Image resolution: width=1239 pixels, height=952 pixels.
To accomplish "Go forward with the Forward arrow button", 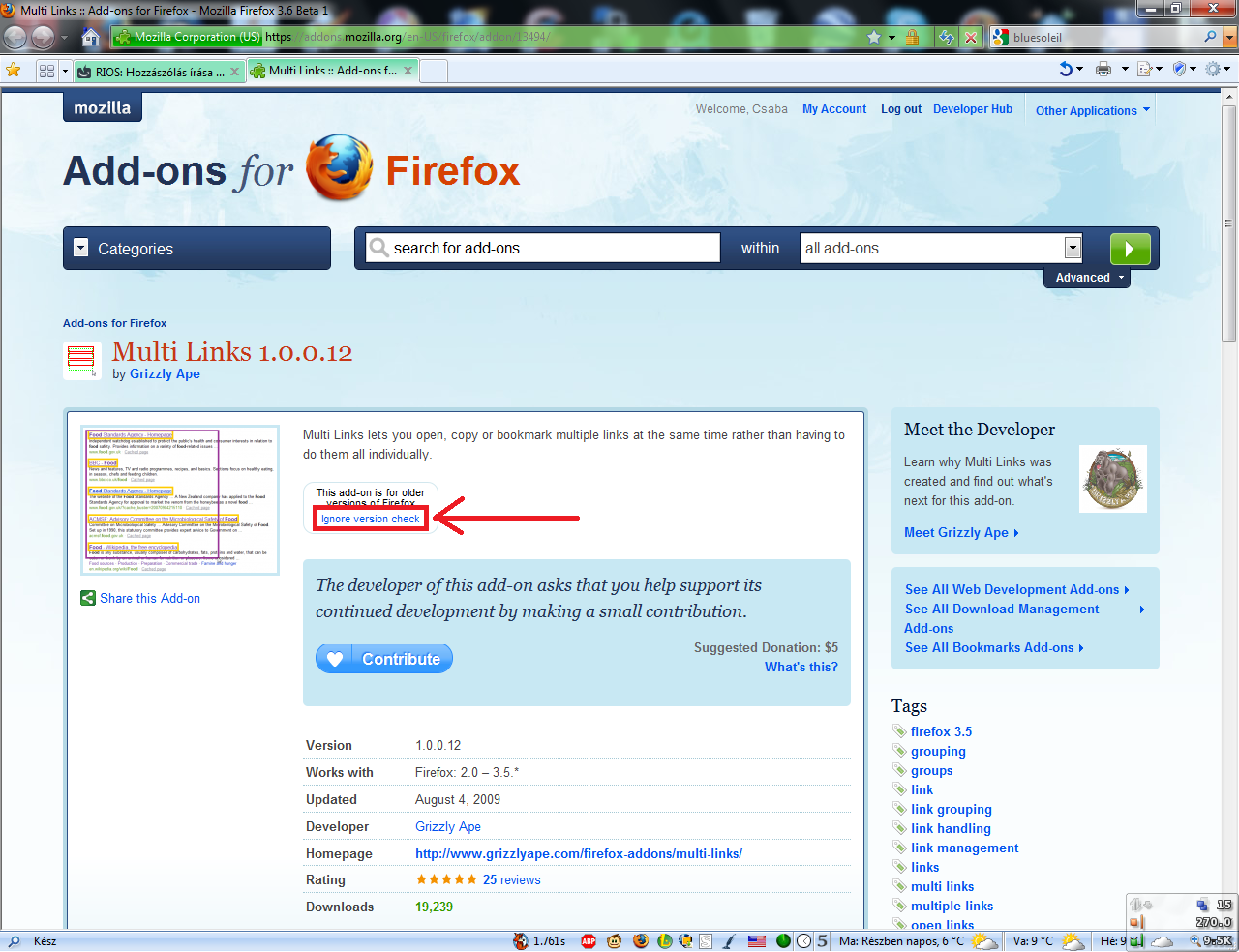I will coord(43,37).
